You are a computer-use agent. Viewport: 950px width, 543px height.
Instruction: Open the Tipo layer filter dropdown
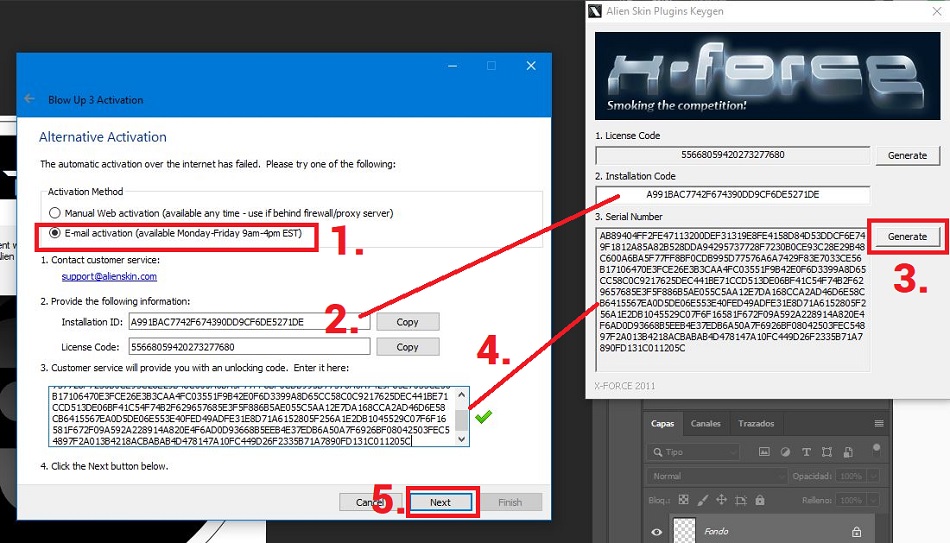694,452
